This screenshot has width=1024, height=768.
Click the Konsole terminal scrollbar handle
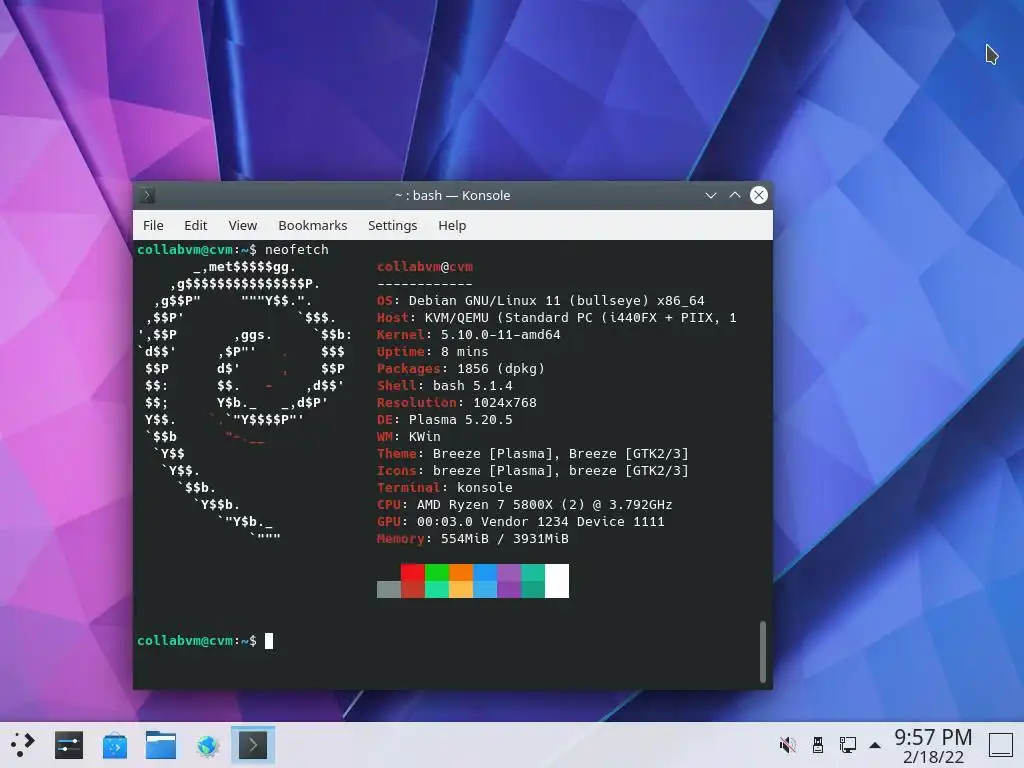coord(763,652)
